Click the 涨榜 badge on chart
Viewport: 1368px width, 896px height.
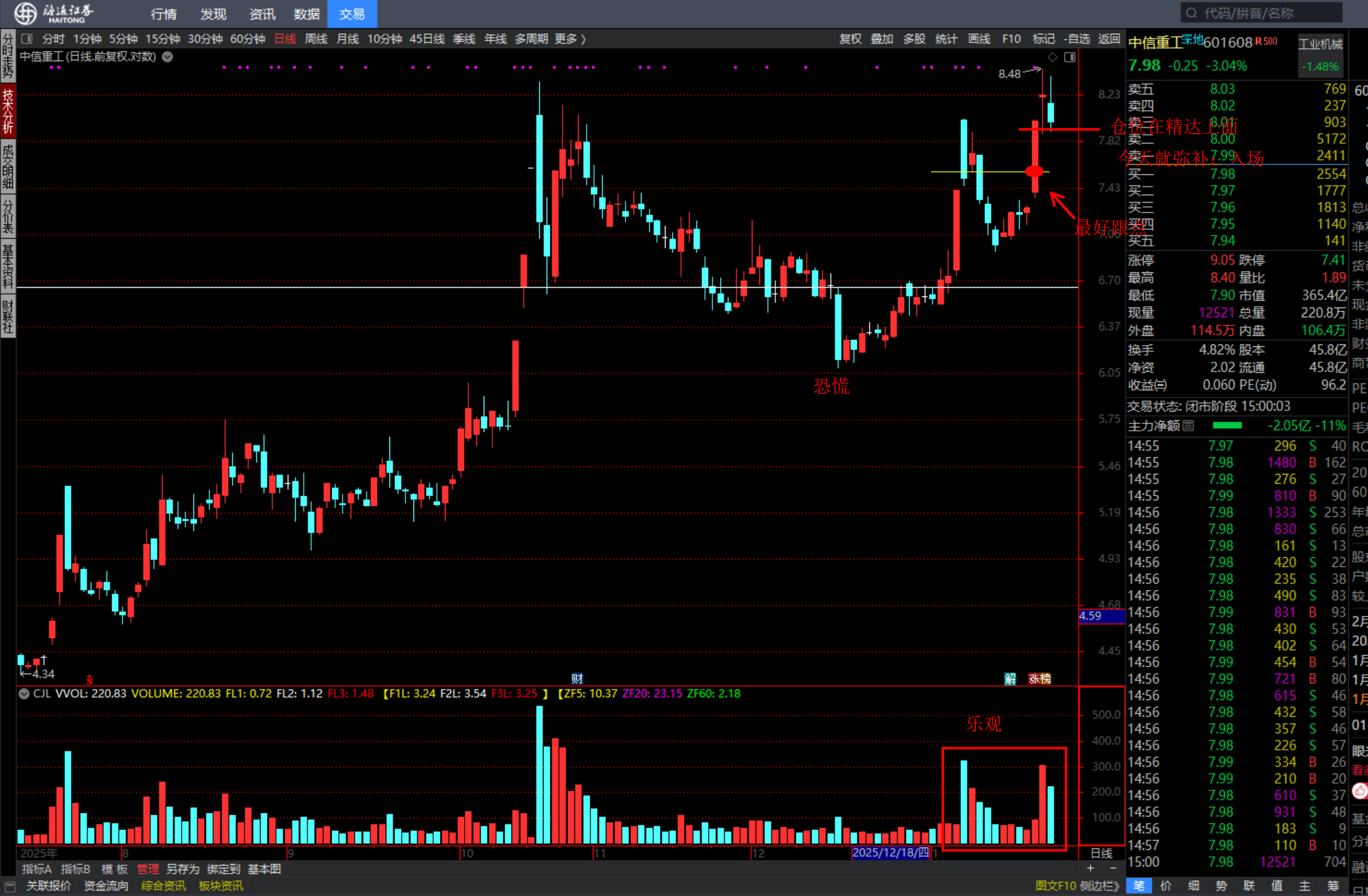coord(1040,678)
